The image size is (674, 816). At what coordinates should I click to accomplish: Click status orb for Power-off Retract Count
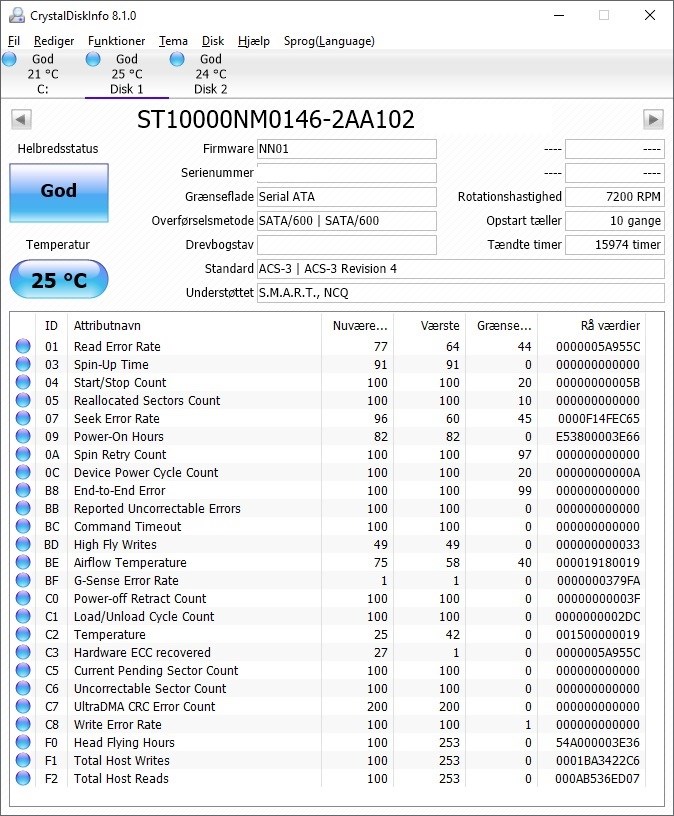pyautogui.click(x=23, y=598)
